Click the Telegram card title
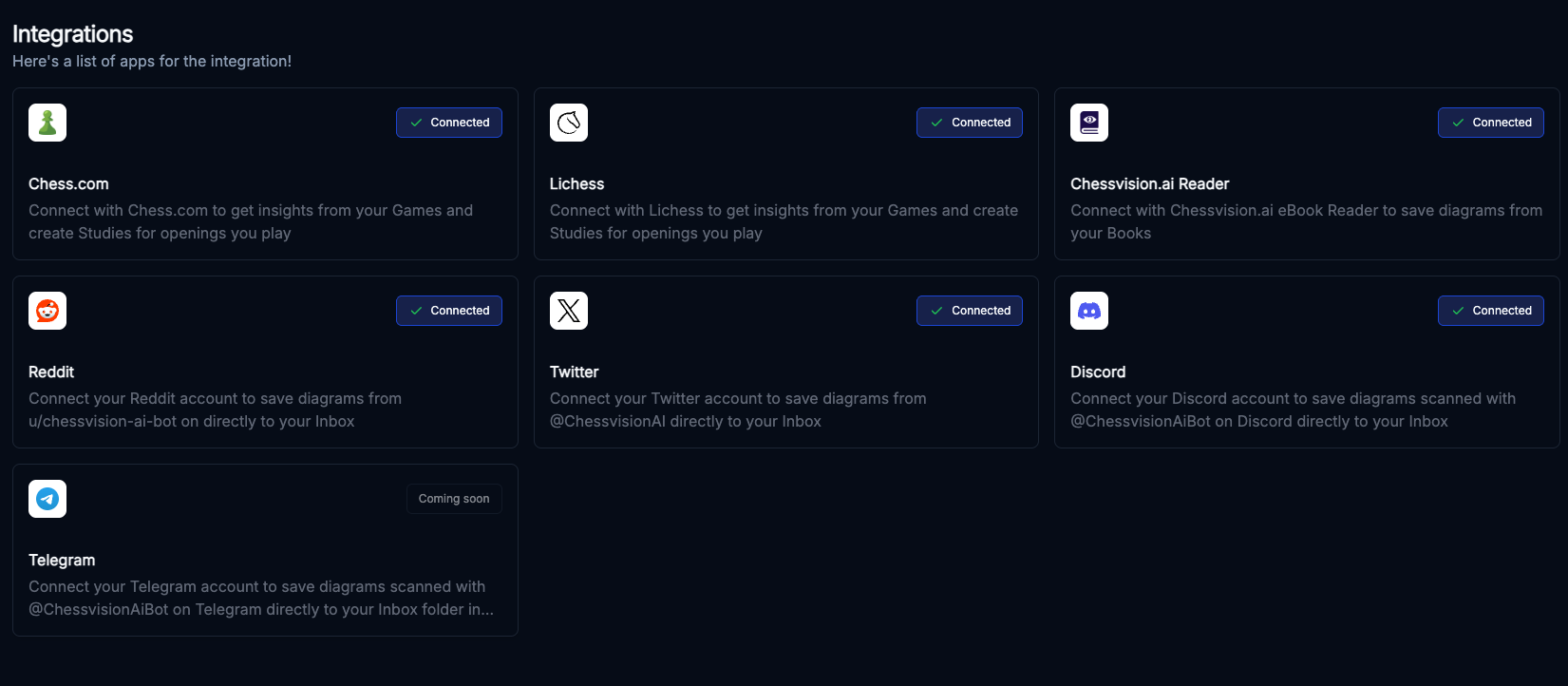The width and height of the screenshot is (1568, 686). tap(62, 560)
